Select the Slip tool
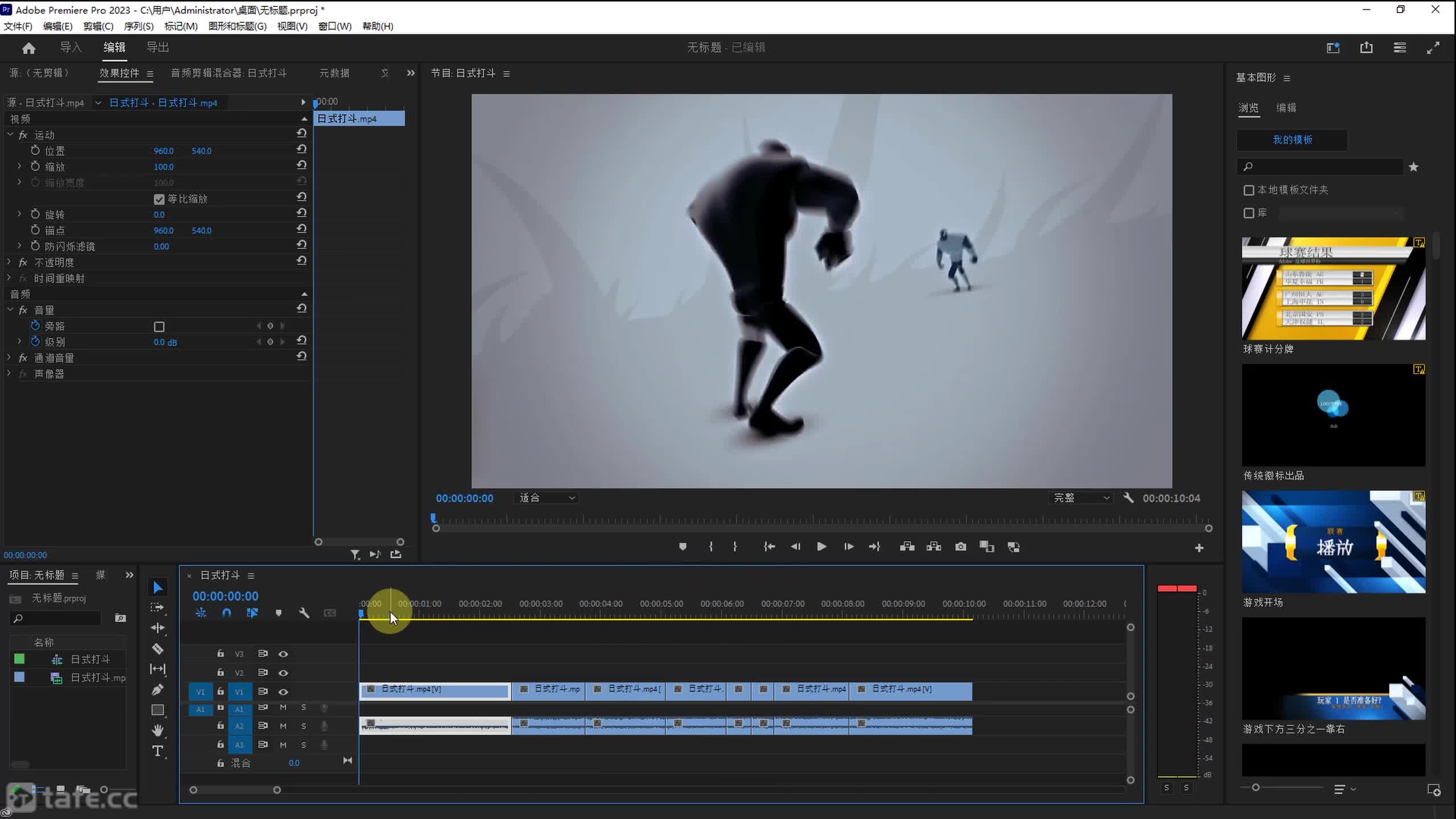Viewport: 1456px width, 819px height. (x=158, y=669)
